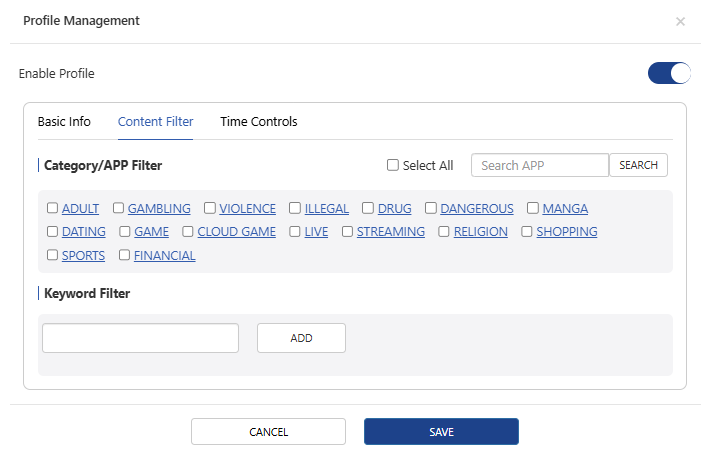The width and height of the screenshot is (711, 456).
Task: Open the DANGEROUS category link
Action: [476, 209]
